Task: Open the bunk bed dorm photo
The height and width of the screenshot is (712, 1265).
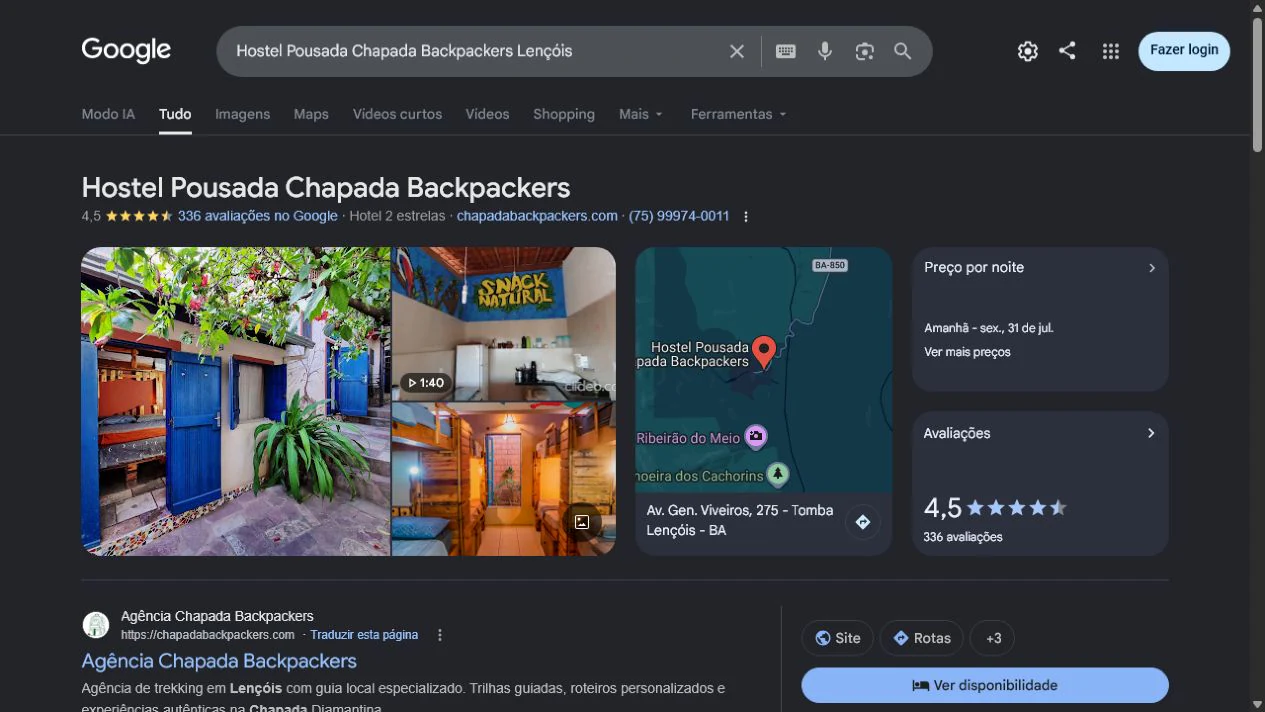Action: (504, 479)
